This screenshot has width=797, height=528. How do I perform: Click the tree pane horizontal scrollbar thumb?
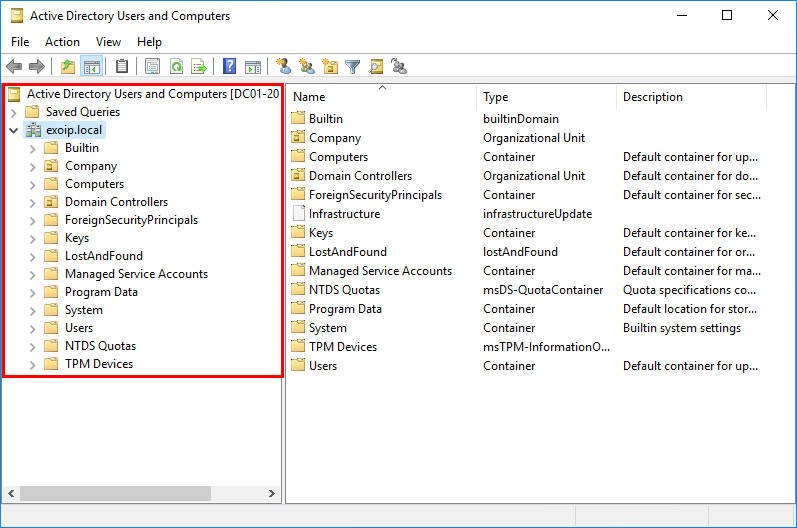tap(115, 493)
